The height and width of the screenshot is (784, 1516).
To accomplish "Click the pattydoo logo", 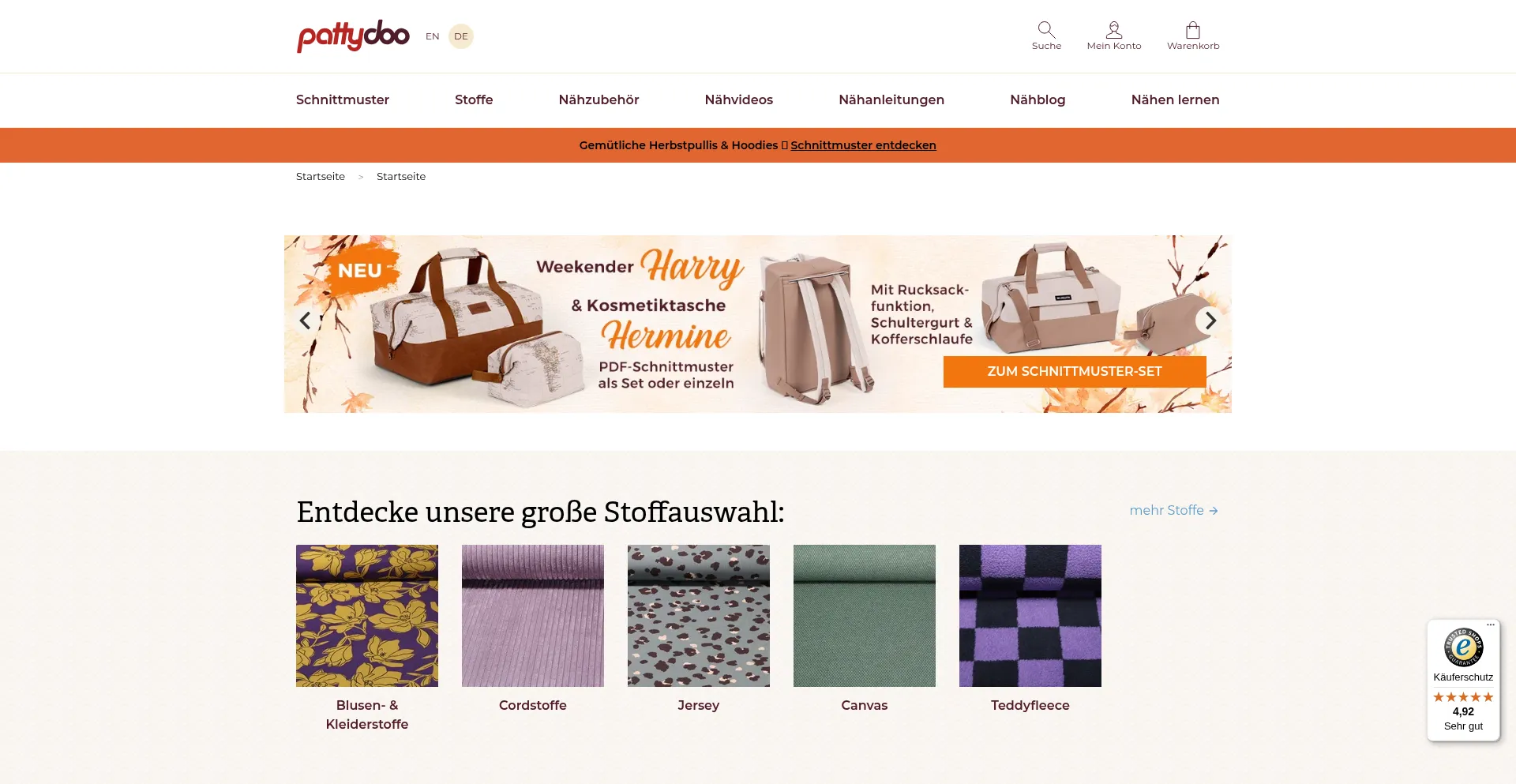I will click(x=353, y=36).
